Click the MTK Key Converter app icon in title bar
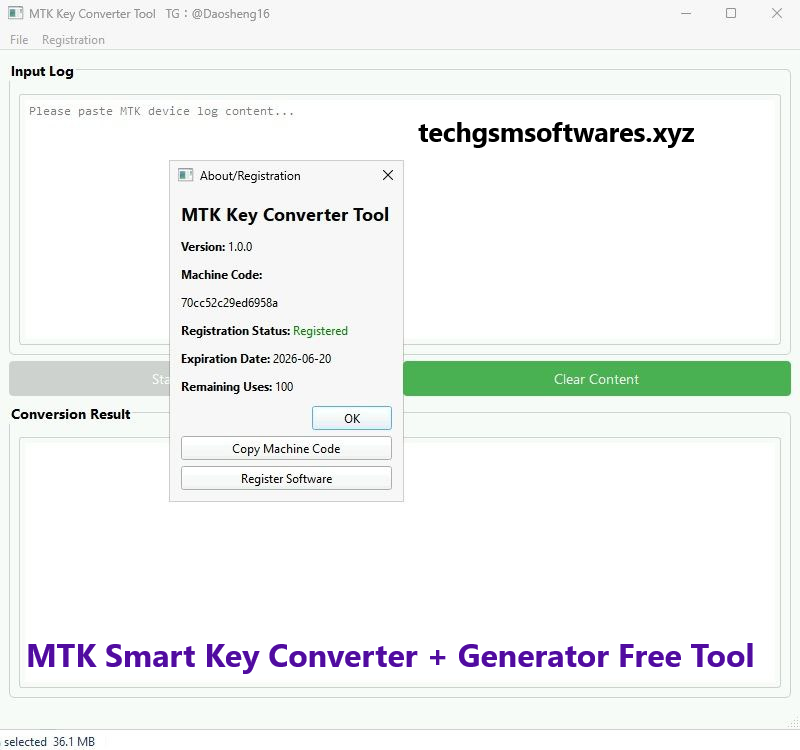This screenshot has width=800, height=750. tap(15, 13)
